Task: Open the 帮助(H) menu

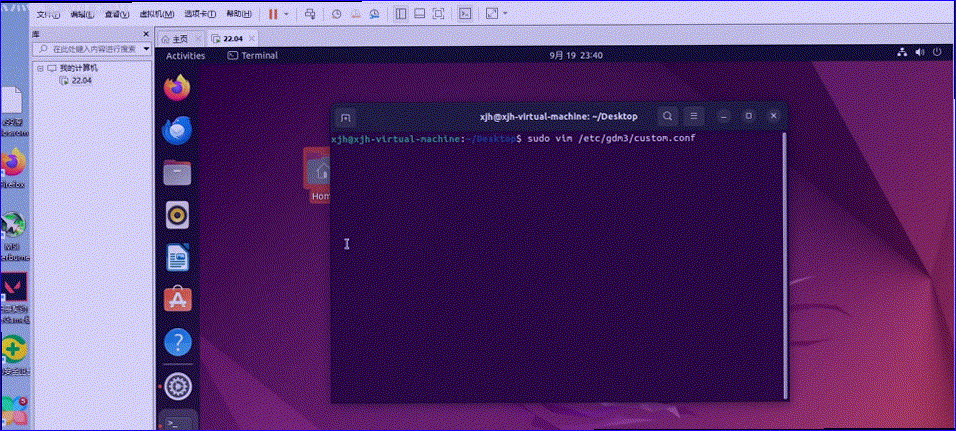Action: (x=239, y=14)
